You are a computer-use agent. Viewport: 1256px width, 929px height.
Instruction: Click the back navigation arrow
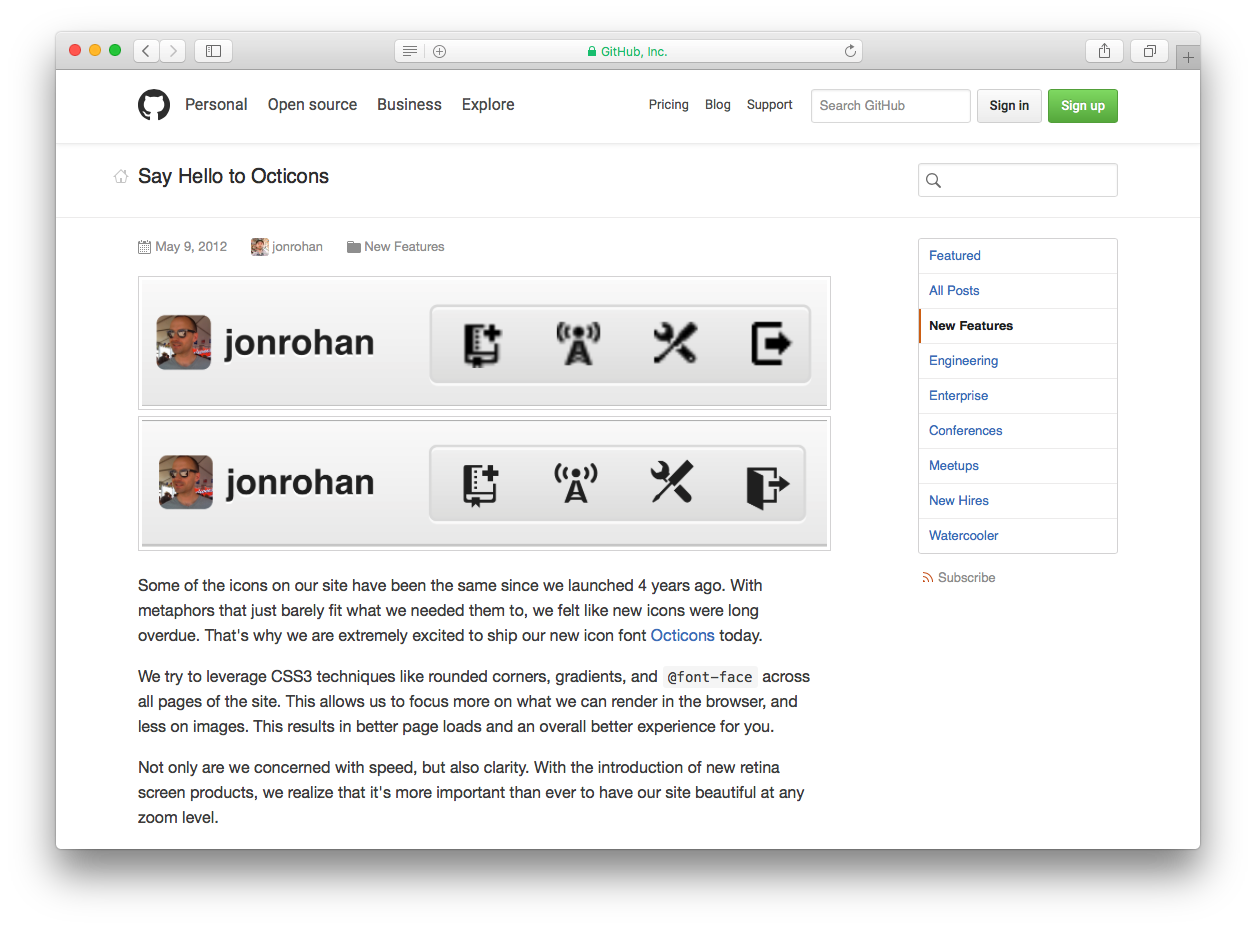(145, 50)
